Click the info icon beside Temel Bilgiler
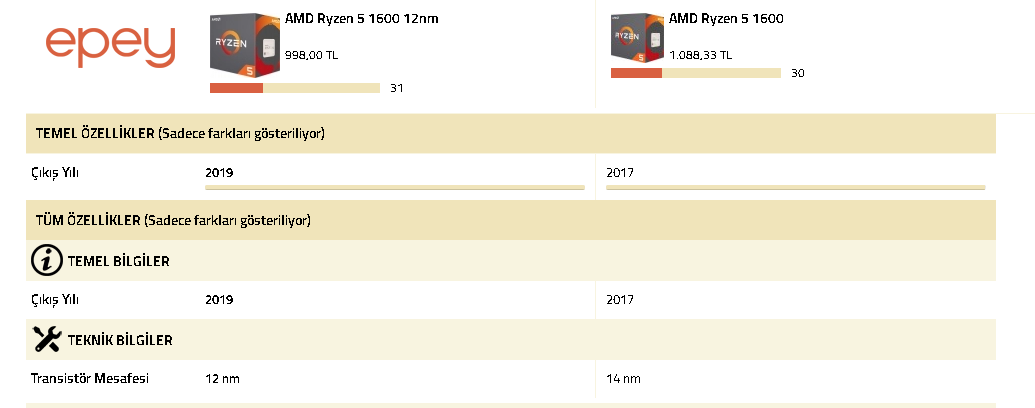The height and width of the screenshot is (408, 1035). coord(47,260)
